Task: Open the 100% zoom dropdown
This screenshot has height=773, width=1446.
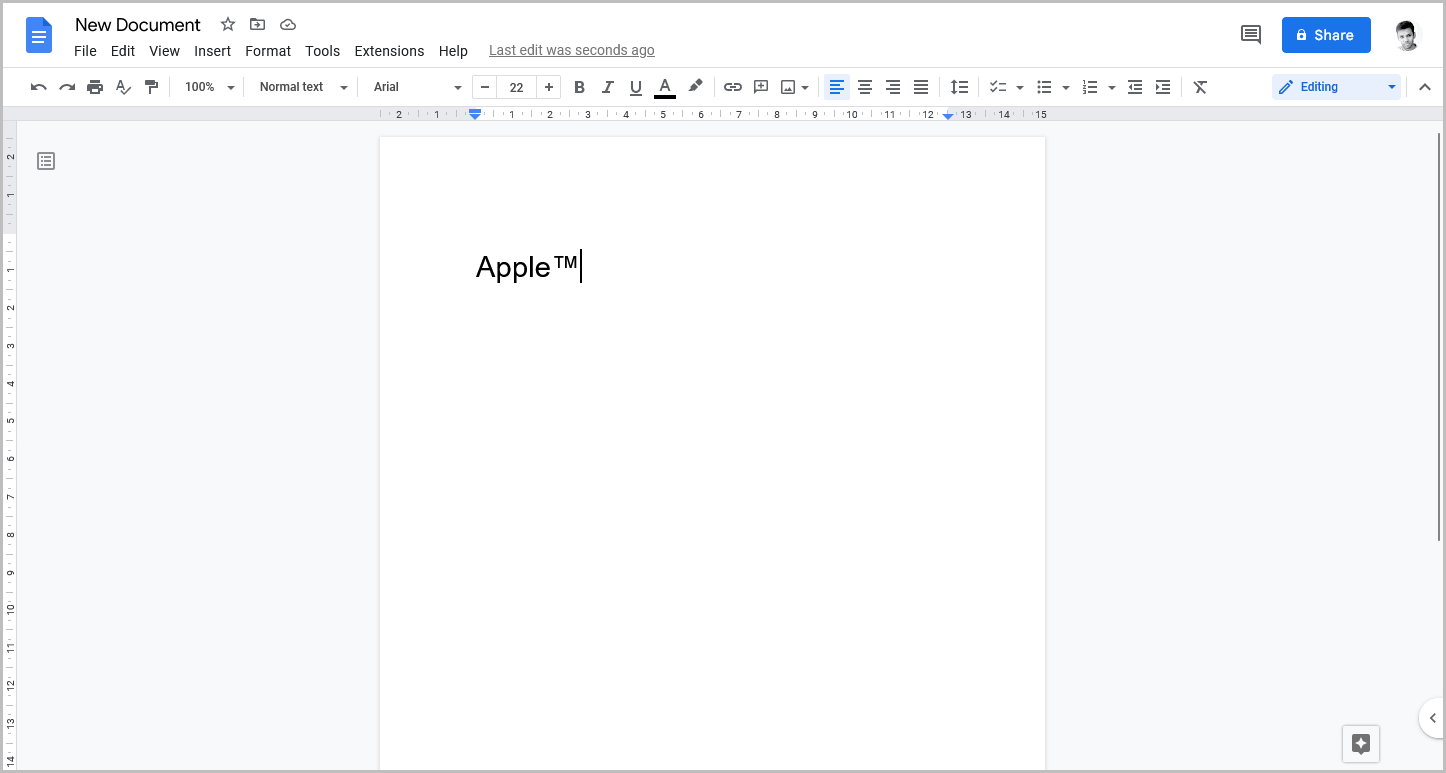Action: click(x=209, y=87)
